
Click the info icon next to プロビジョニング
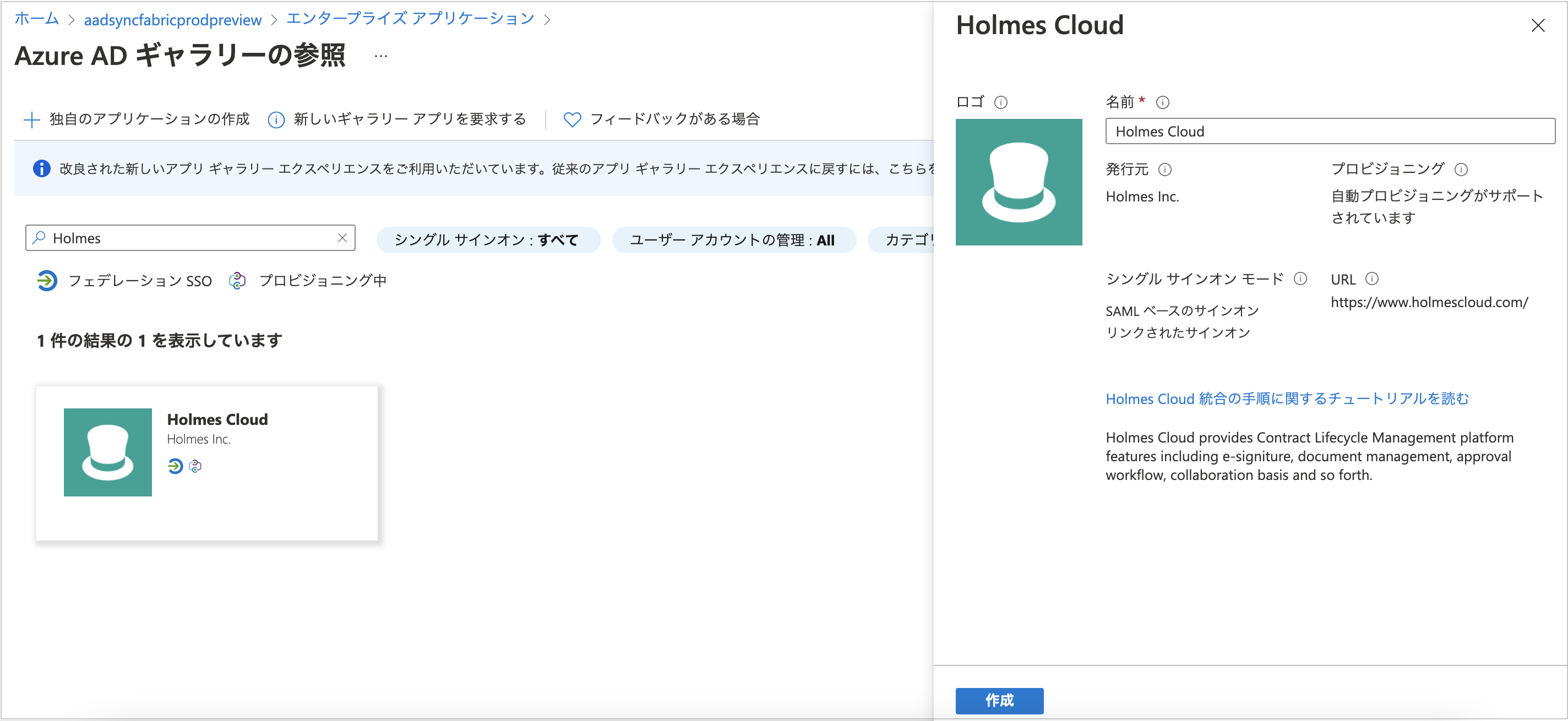pos(1461,169)
